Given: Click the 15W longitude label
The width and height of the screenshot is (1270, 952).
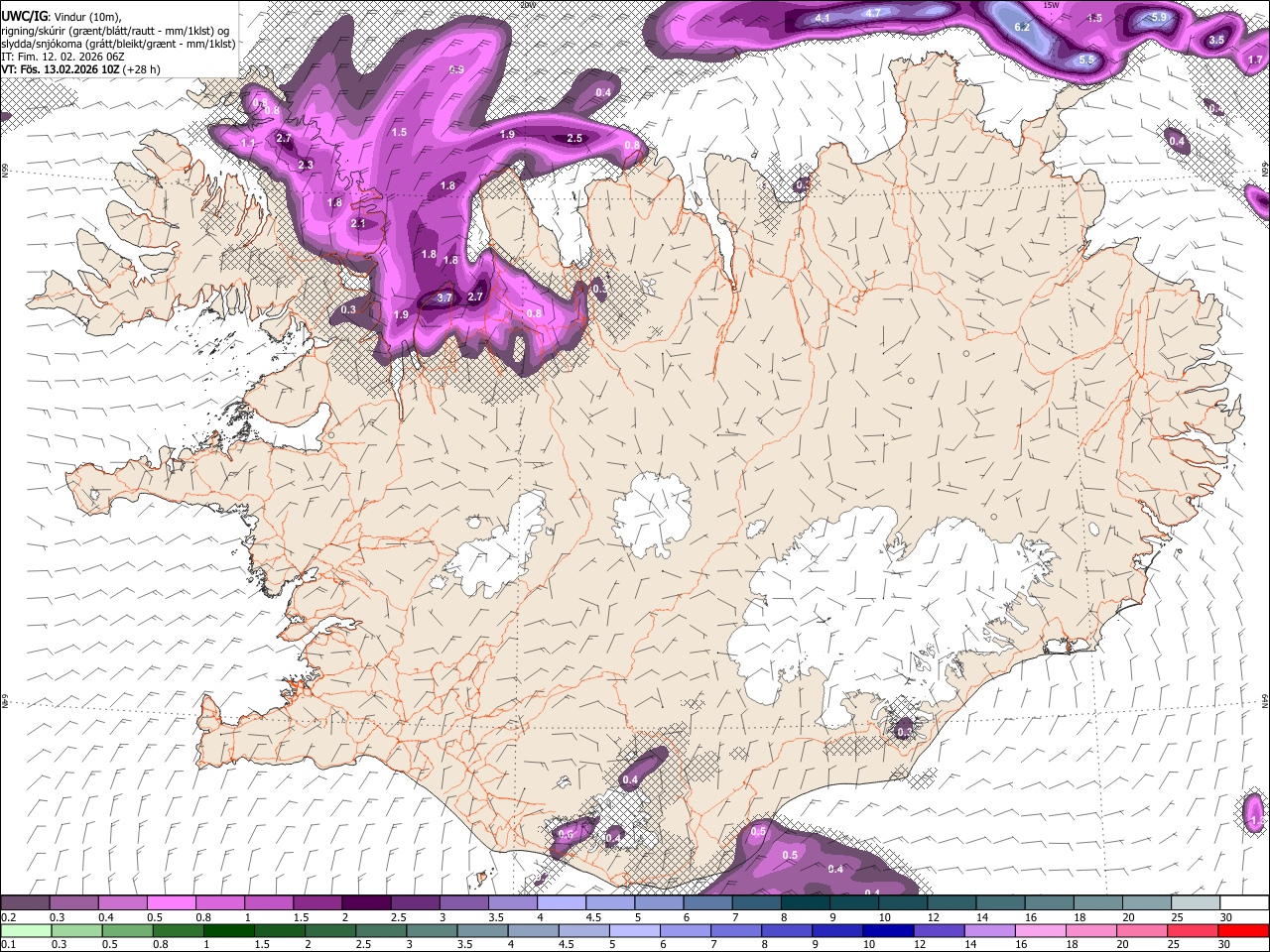Looking at the screenshot, I should (1051, 5).
